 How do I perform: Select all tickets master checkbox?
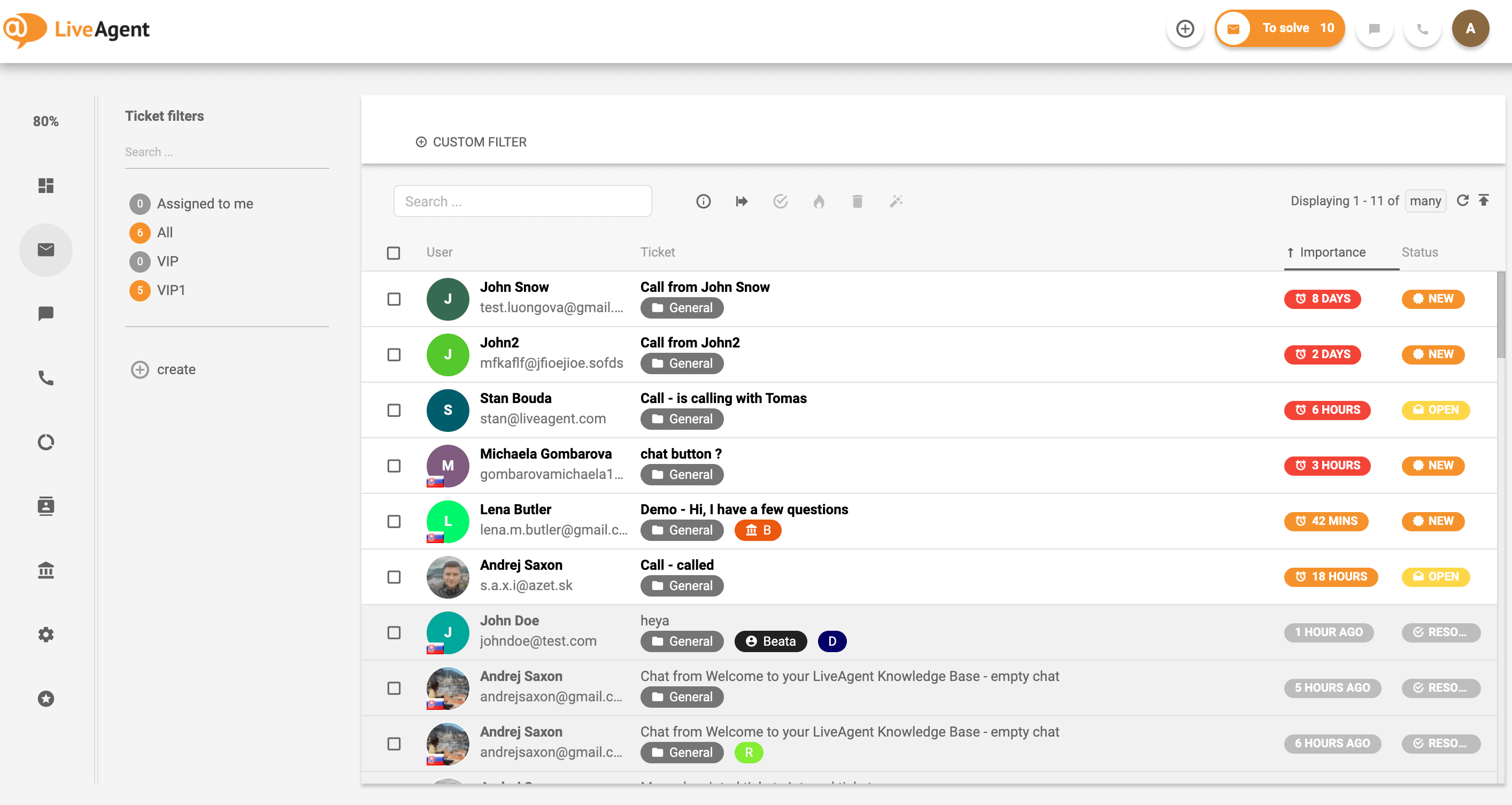(393, 252)
